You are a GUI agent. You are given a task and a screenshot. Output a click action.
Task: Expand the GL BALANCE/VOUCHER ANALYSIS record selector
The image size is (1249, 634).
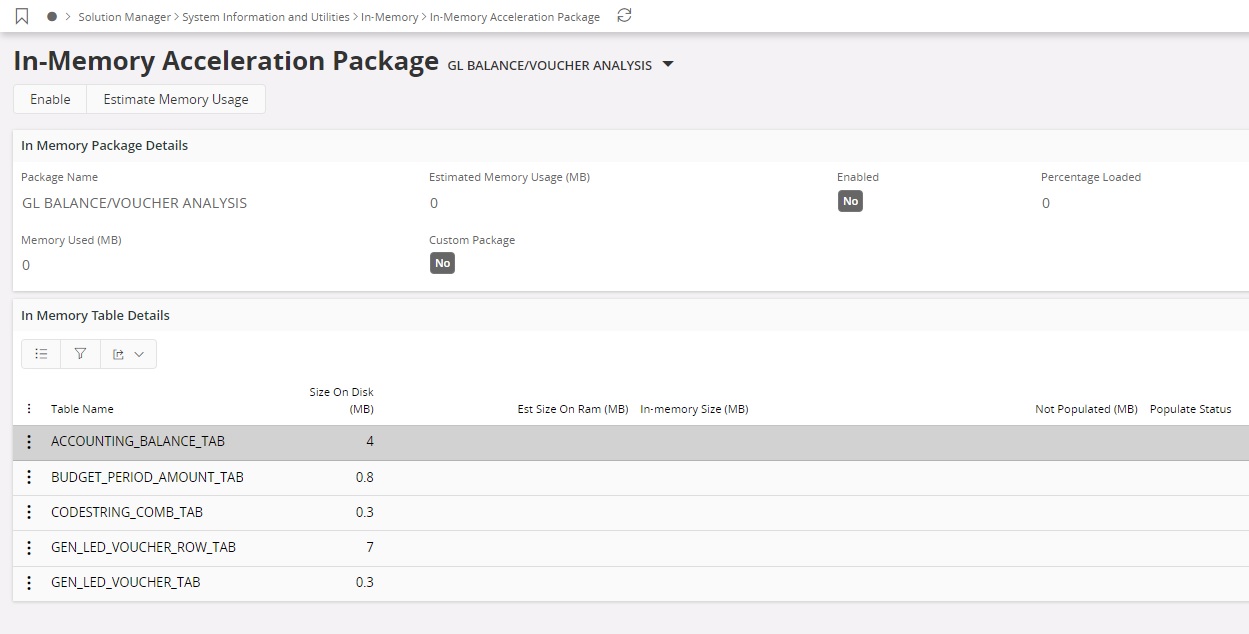(668, 65)
